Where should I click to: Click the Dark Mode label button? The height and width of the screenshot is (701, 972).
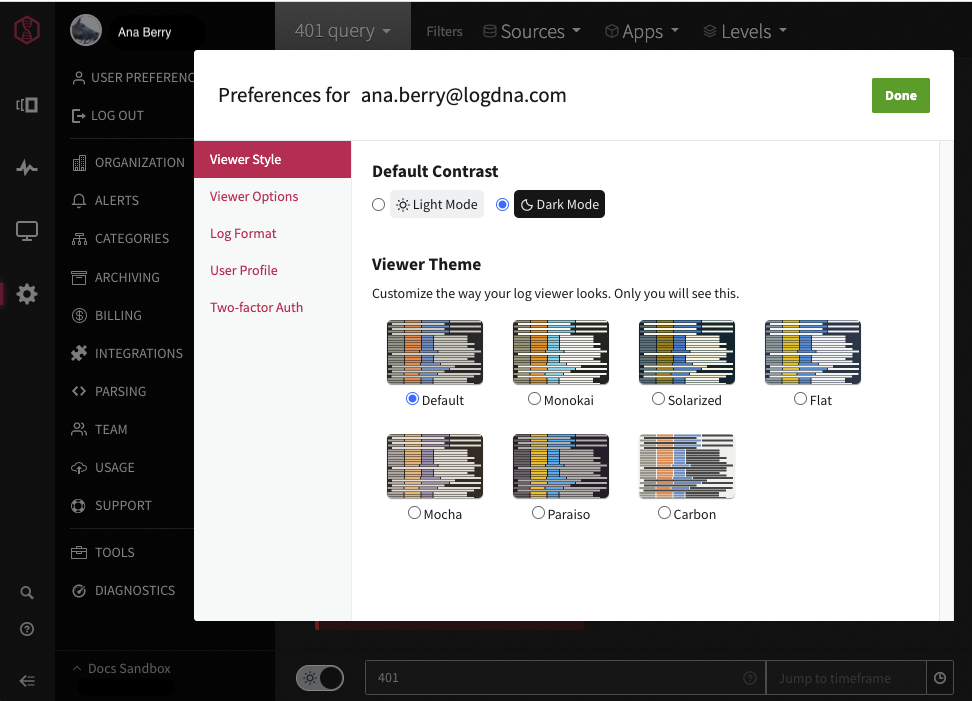(x=559, y=205)
